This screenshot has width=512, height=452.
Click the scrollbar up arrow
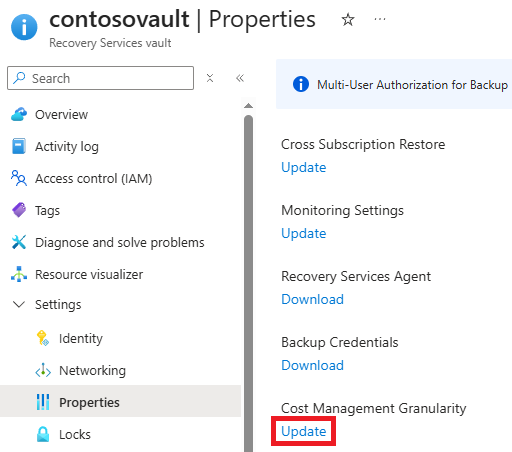pos(248,106)
